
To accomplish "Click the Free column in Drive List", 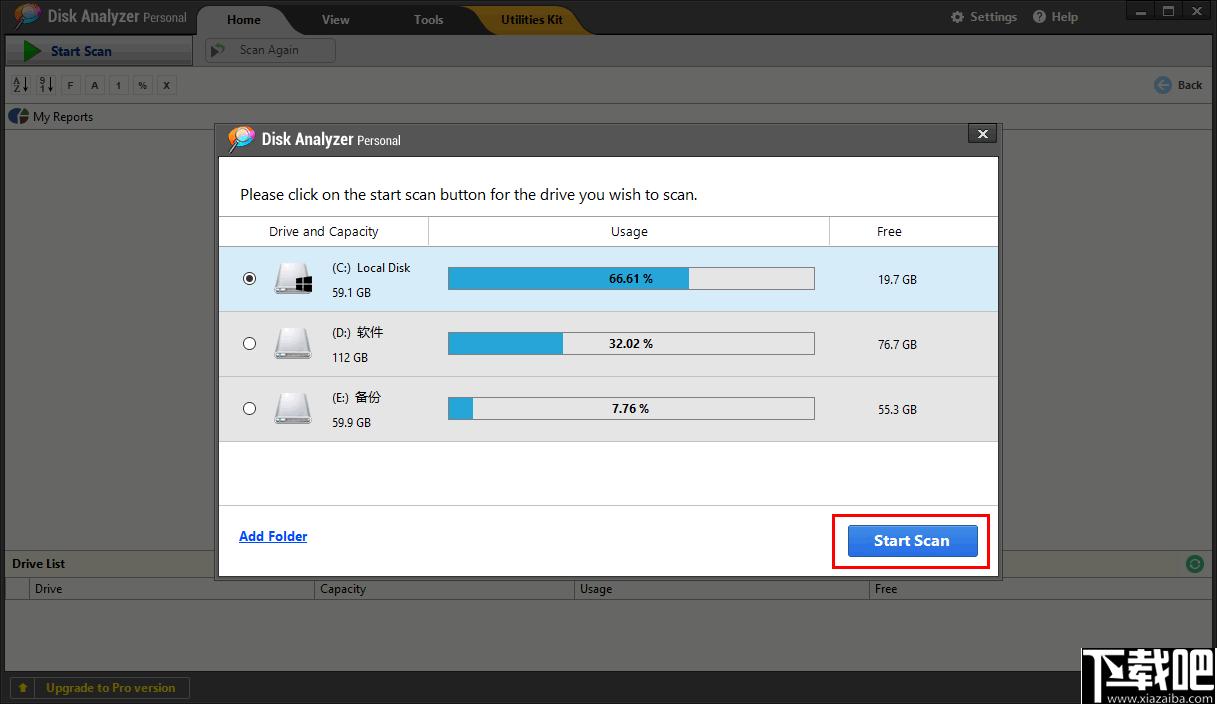I will tap(1040, 589).
